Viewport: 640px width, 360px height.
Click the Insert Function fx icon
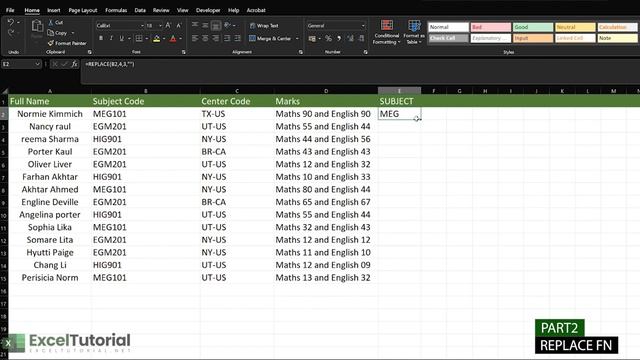coord(75,64)
